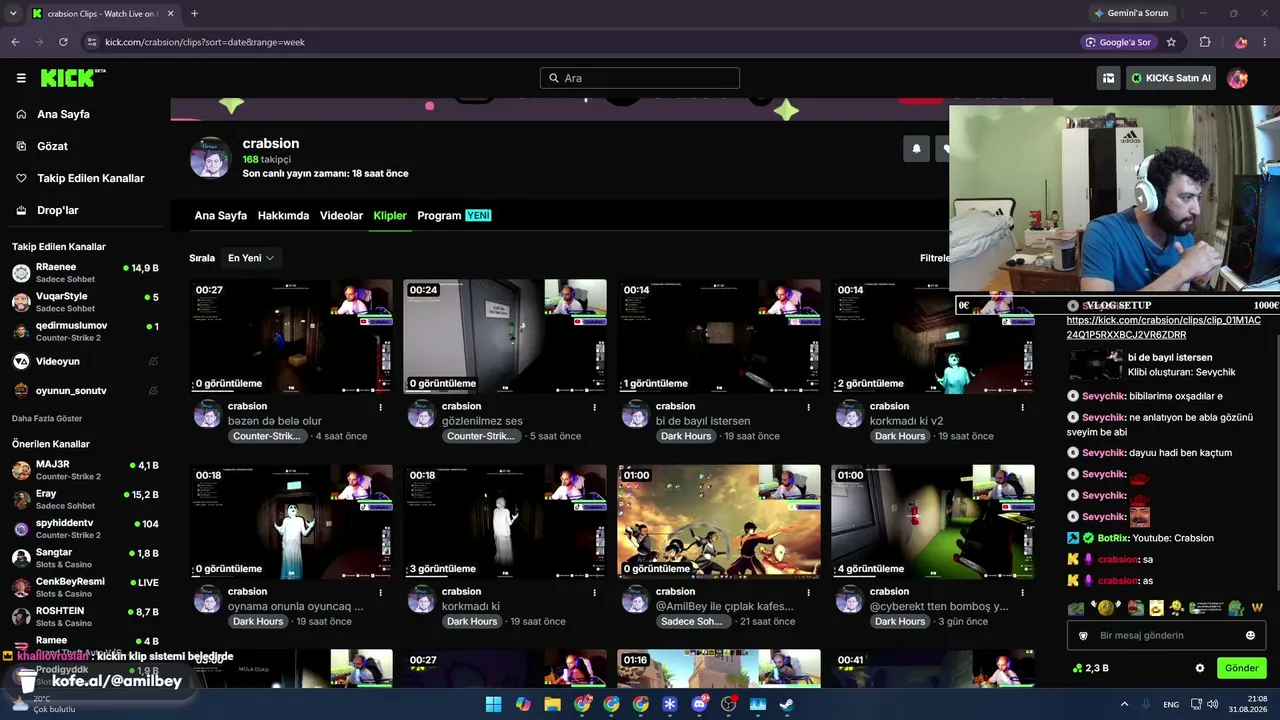The width and height of the screenshot is (1280, 720).
Task: Click the KICKs Satın Al button
Action: click(x=1171, y=78)
